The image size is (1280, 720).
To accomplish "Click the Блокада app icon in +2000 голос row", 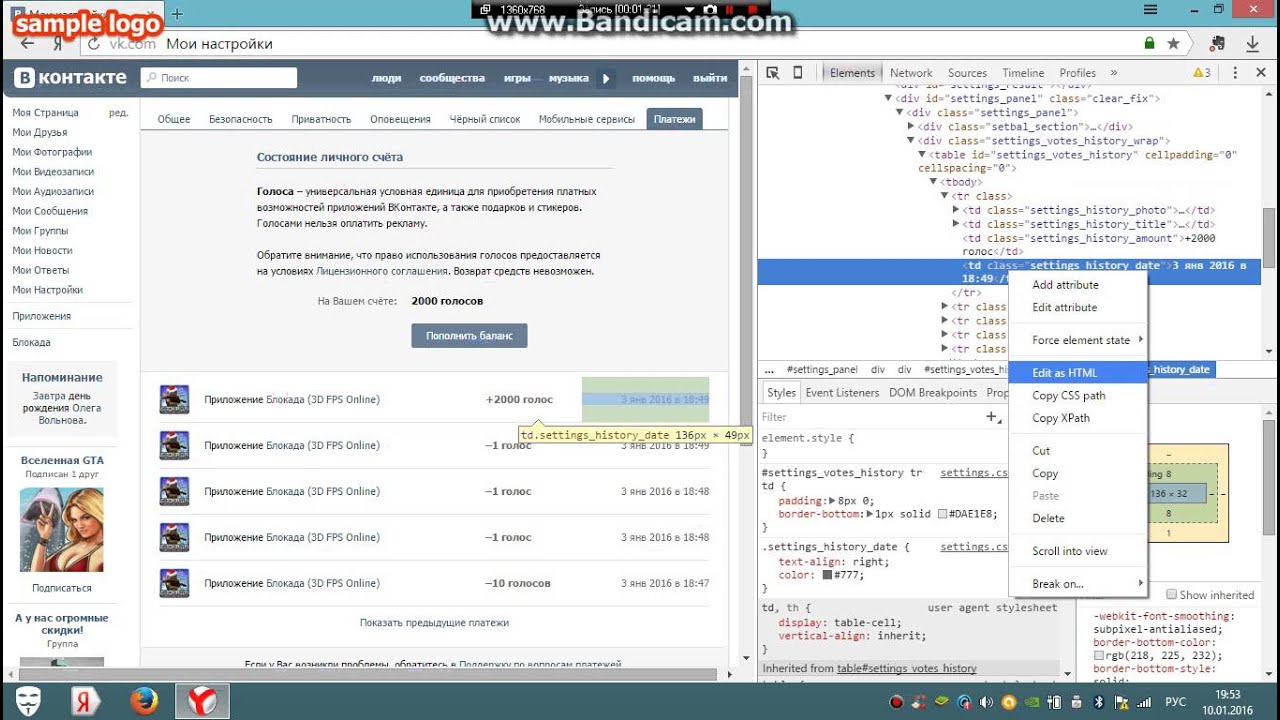I will tap(175, 399).
